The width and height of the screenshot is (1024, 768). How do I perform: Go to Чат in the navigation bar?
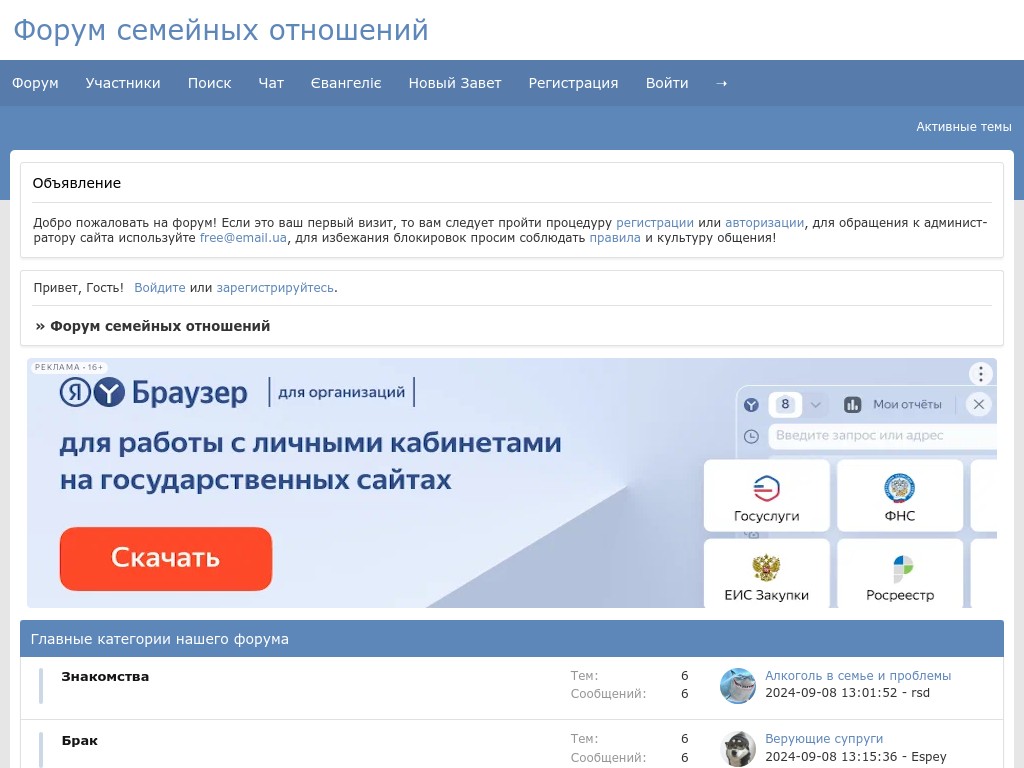click(x=271, y=83)
